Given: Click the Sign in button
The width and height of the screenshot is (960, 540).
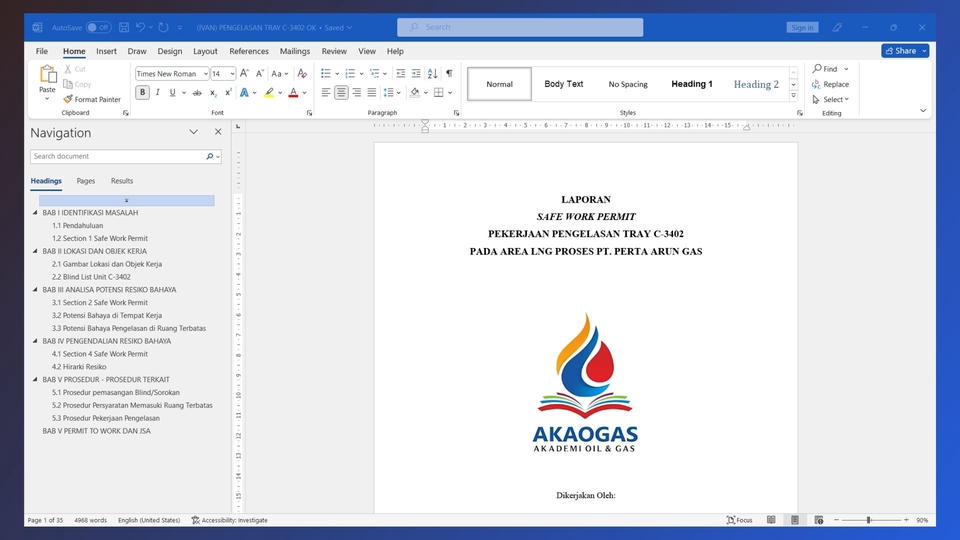Looking at the screenshot, I should 802,28.
